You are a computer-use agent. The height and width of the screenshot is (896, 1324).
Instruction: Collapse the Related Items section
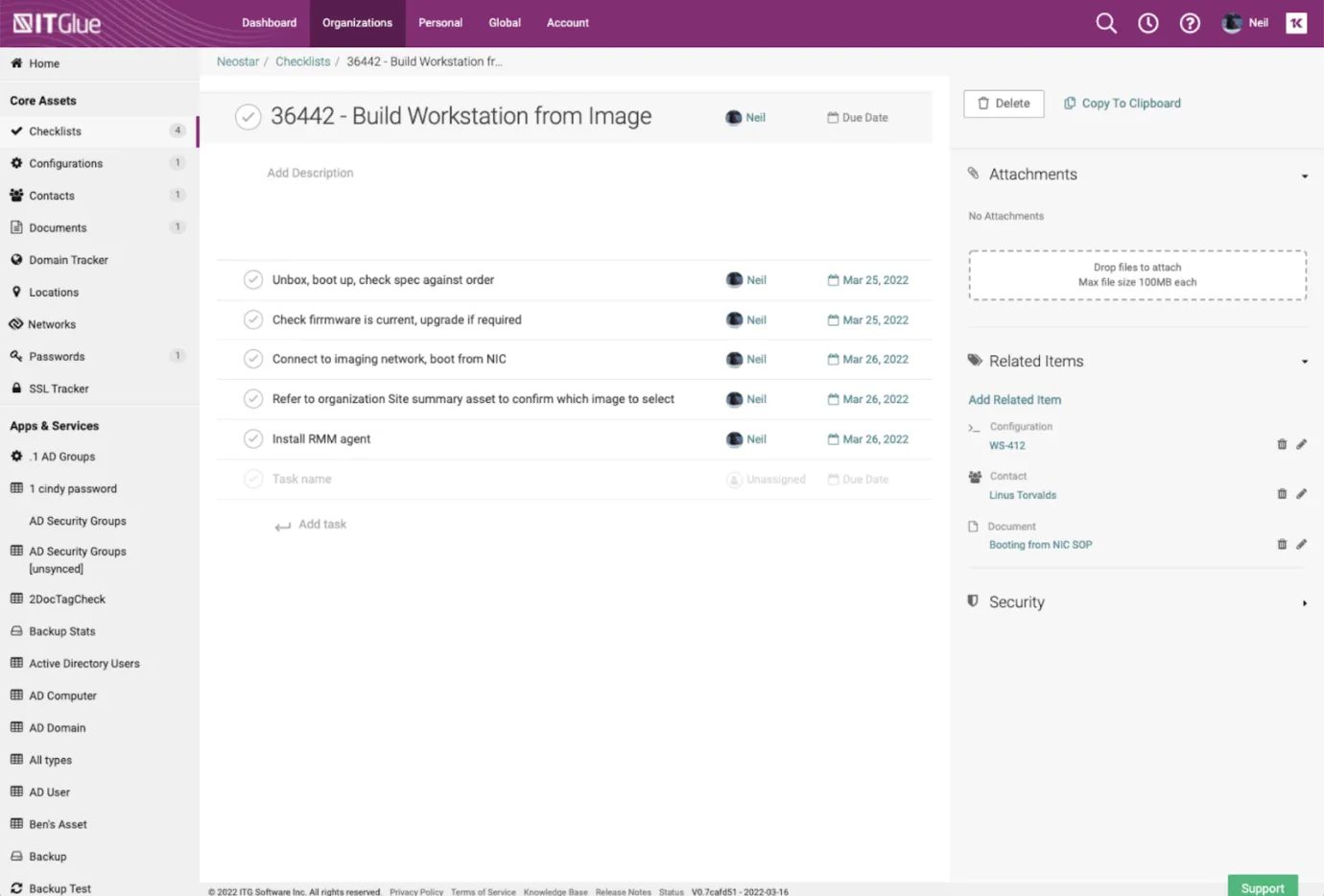[x=1304, y=362]
